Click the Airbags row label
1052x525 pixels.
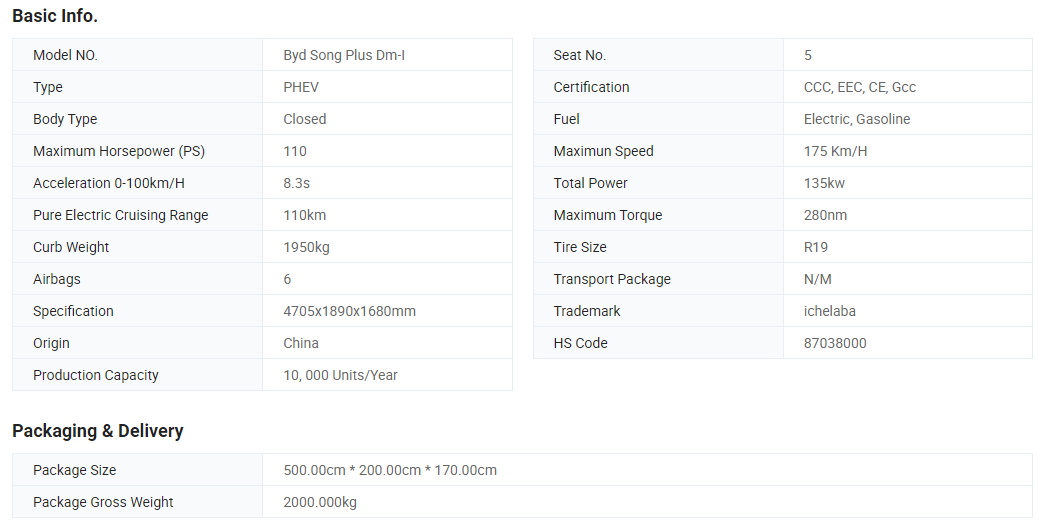click(x=57, y=279)
